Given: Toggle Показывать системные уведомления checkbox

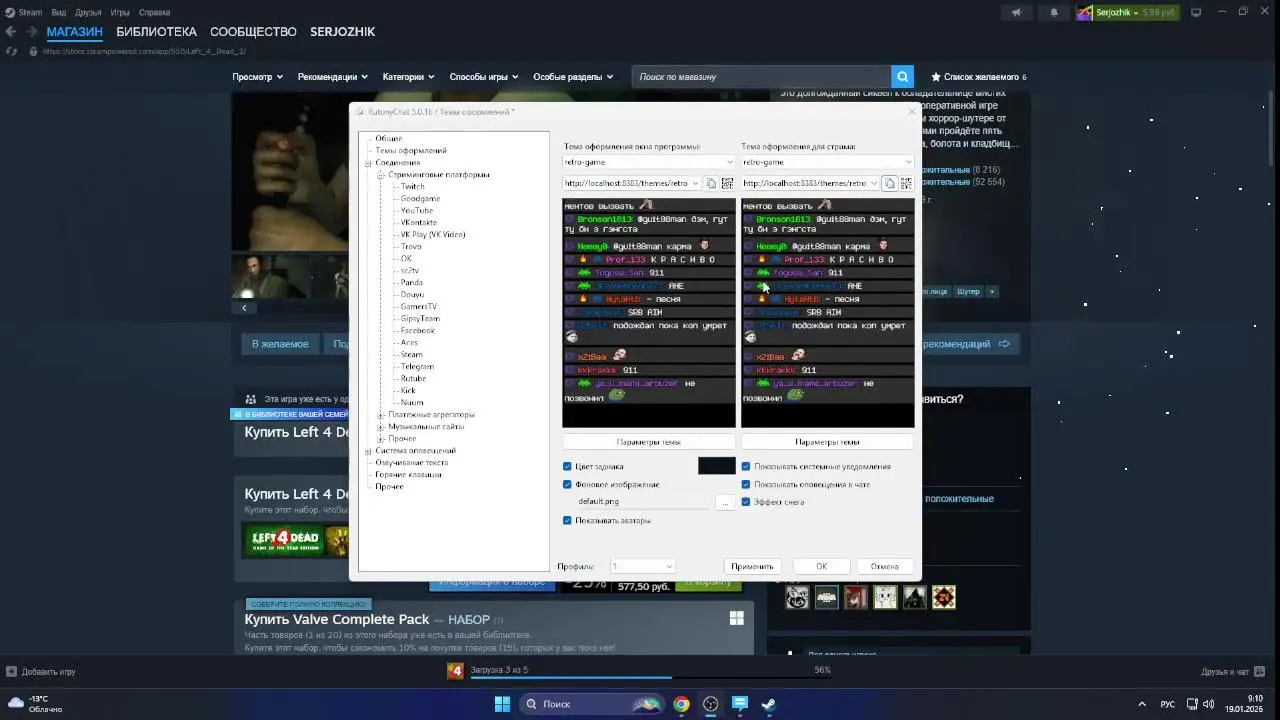Looking at the screenshot, I should coord(746,466).
